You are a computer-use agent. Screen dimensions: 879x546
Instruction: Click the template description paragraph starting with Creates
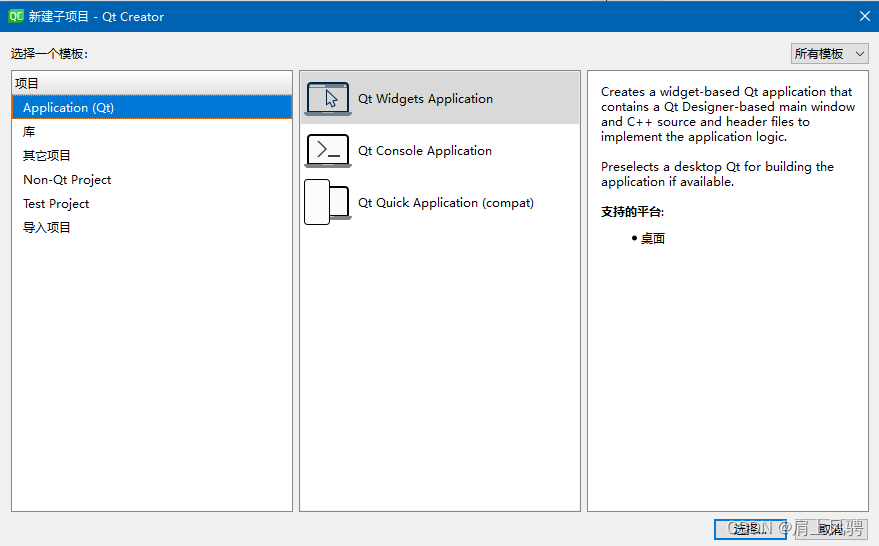click(x=728, y=114)
